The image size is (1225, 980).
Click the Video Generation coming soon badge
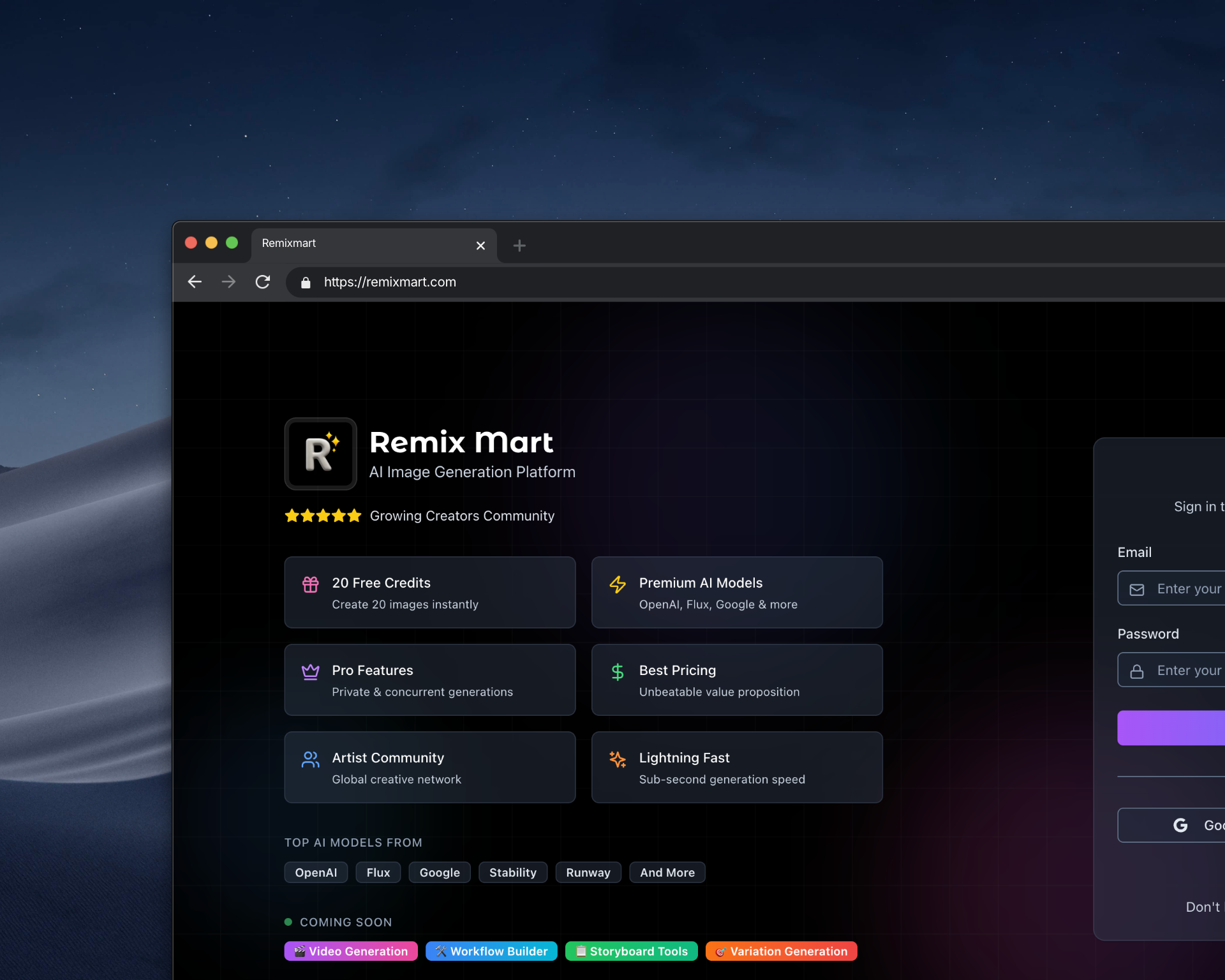(x=351, y=951)
